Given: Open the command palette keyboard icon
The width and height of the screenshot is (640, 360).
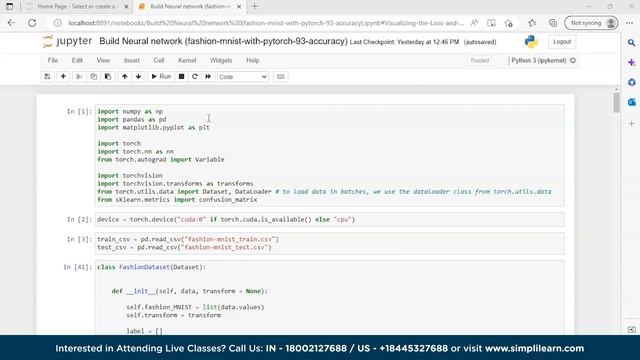Looking at the screenshot, I should click(x=280, y=77).
